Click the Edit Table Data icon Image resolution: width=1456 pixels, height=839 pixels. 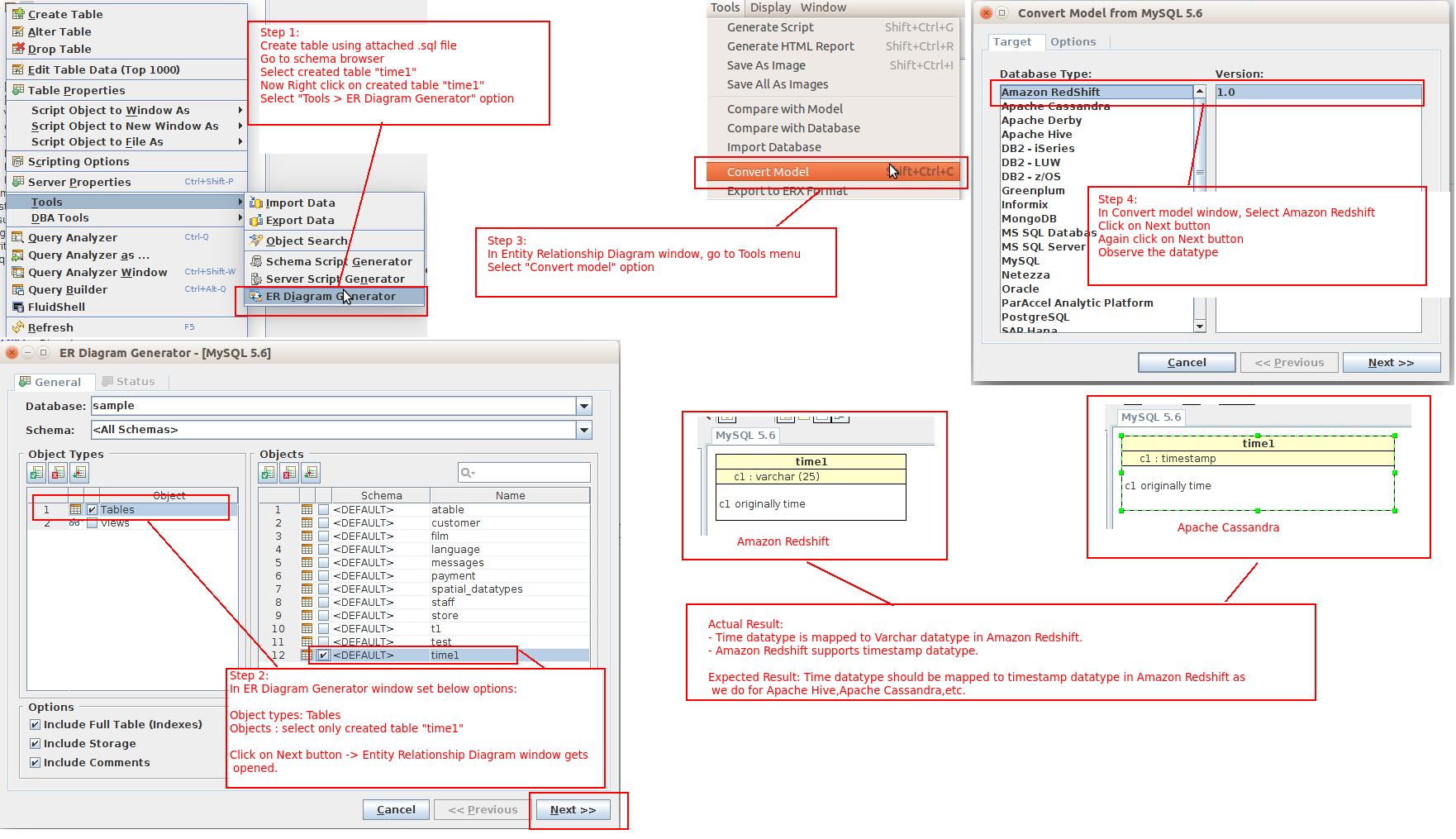(18, 69)
